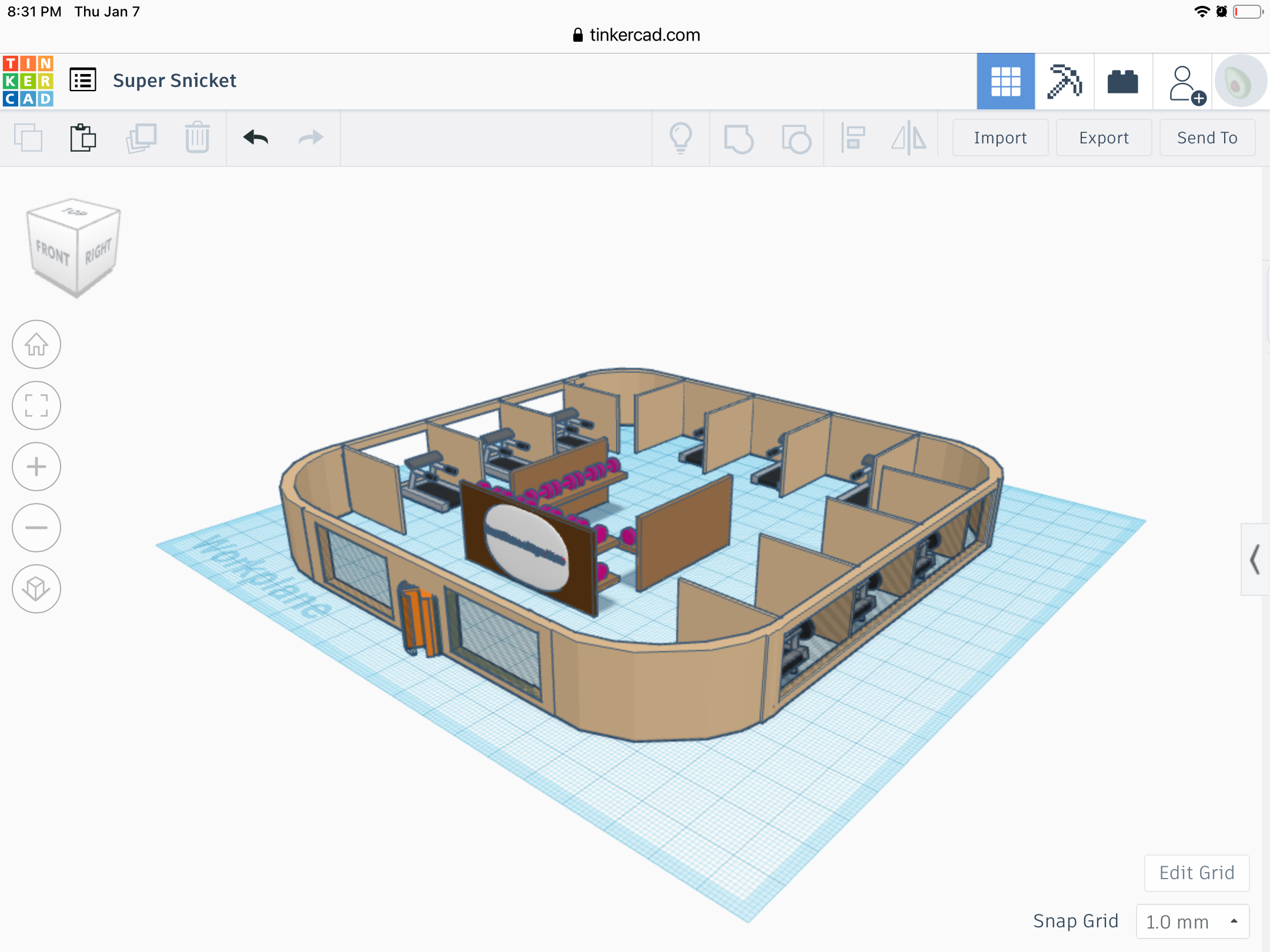
Task: Click the Edit Grid button
Action: (1197, 873)
